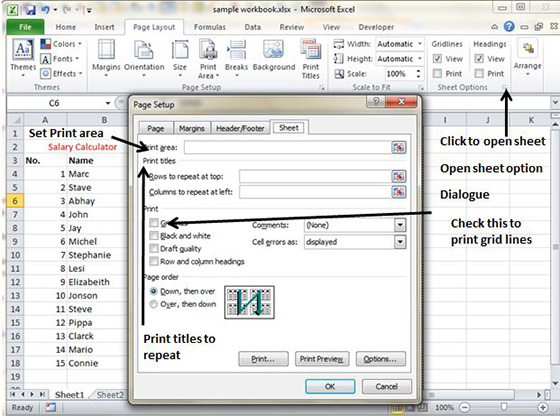Screen dimensions: 560x416
Task: Select Over, then down page order
Action: tap(154, 304)
